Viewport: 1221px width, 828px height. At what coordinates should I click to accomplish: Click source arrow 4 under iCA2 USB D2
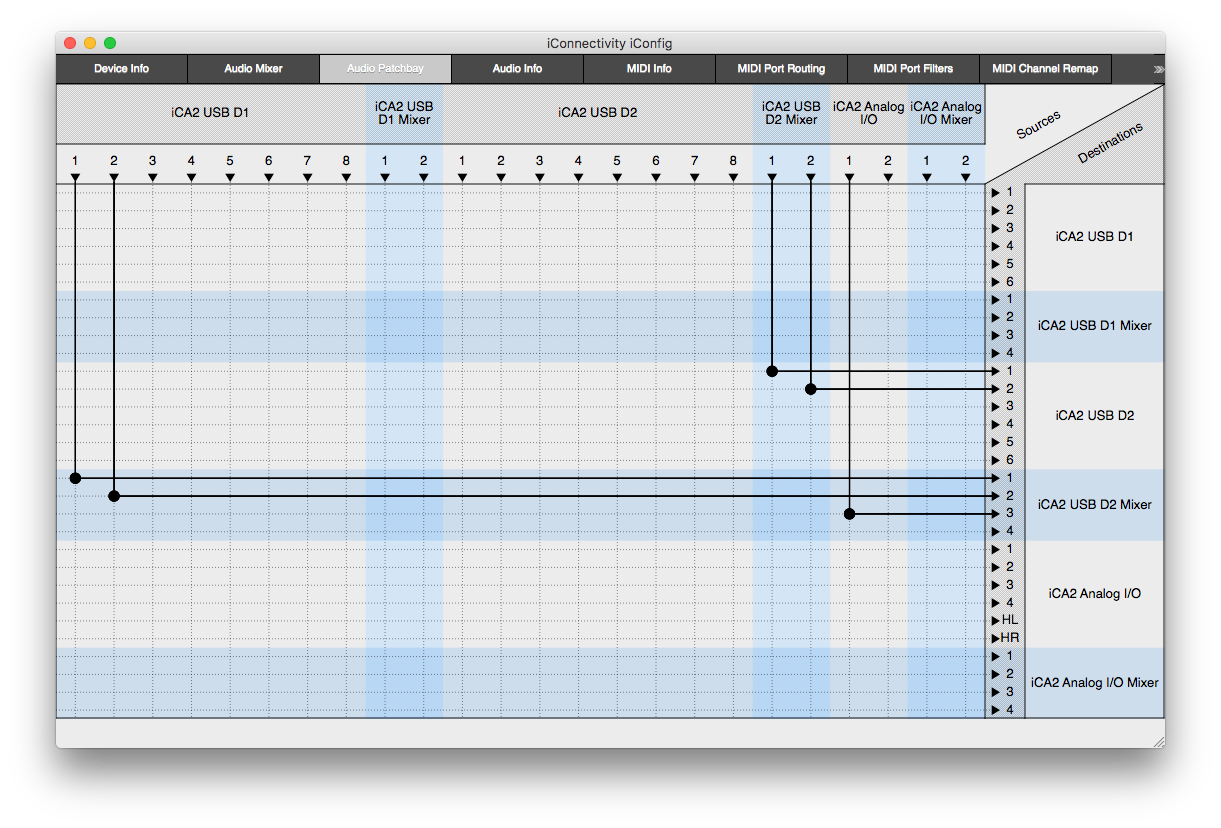coord(578,177)
